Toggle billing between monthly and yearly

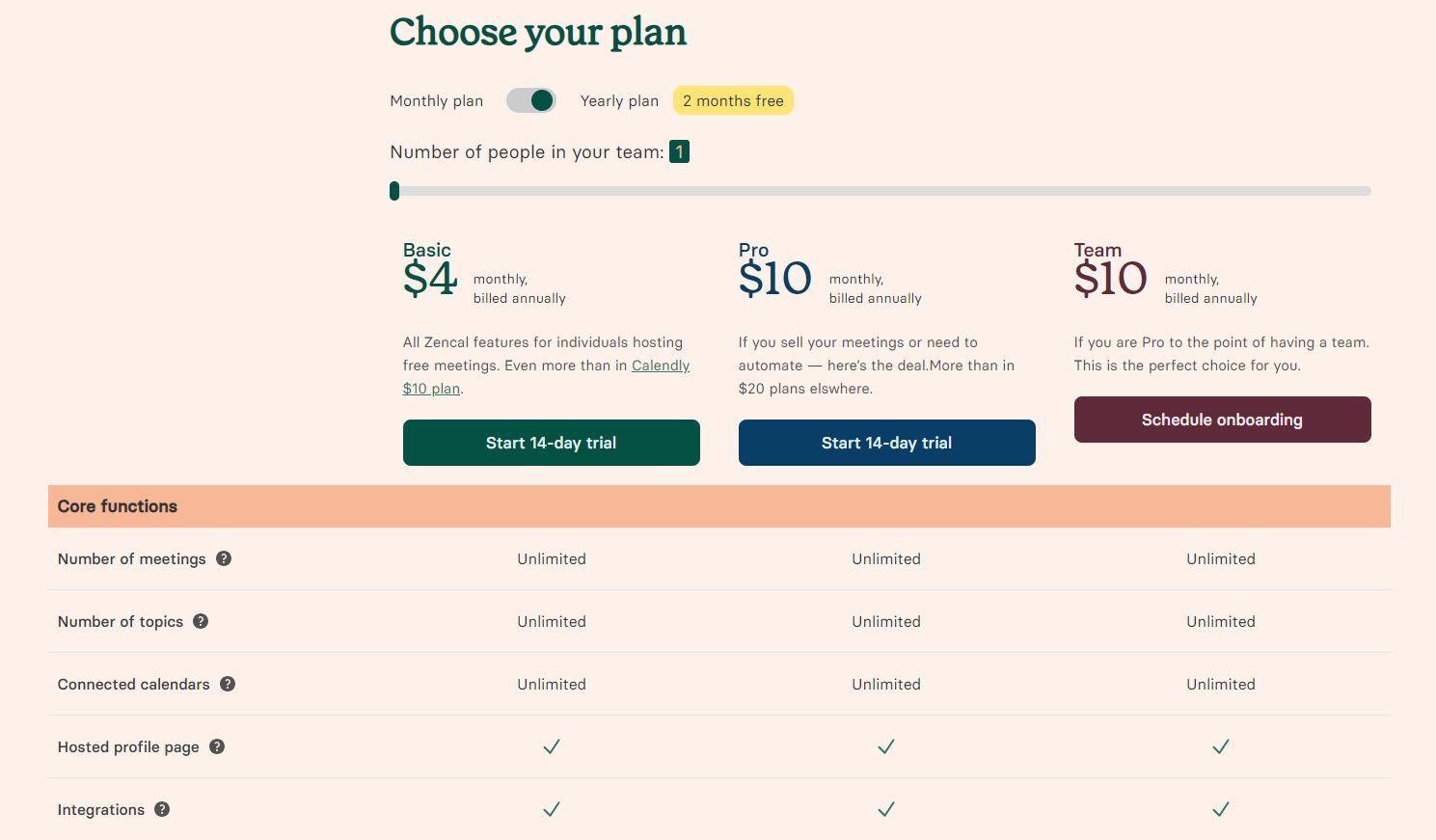coord(530,100)
